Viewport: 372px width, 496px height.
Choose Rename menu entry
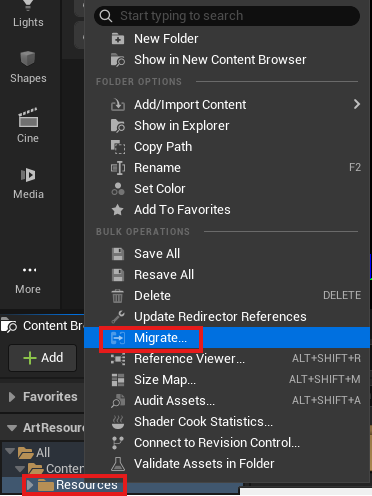point(227,168)
